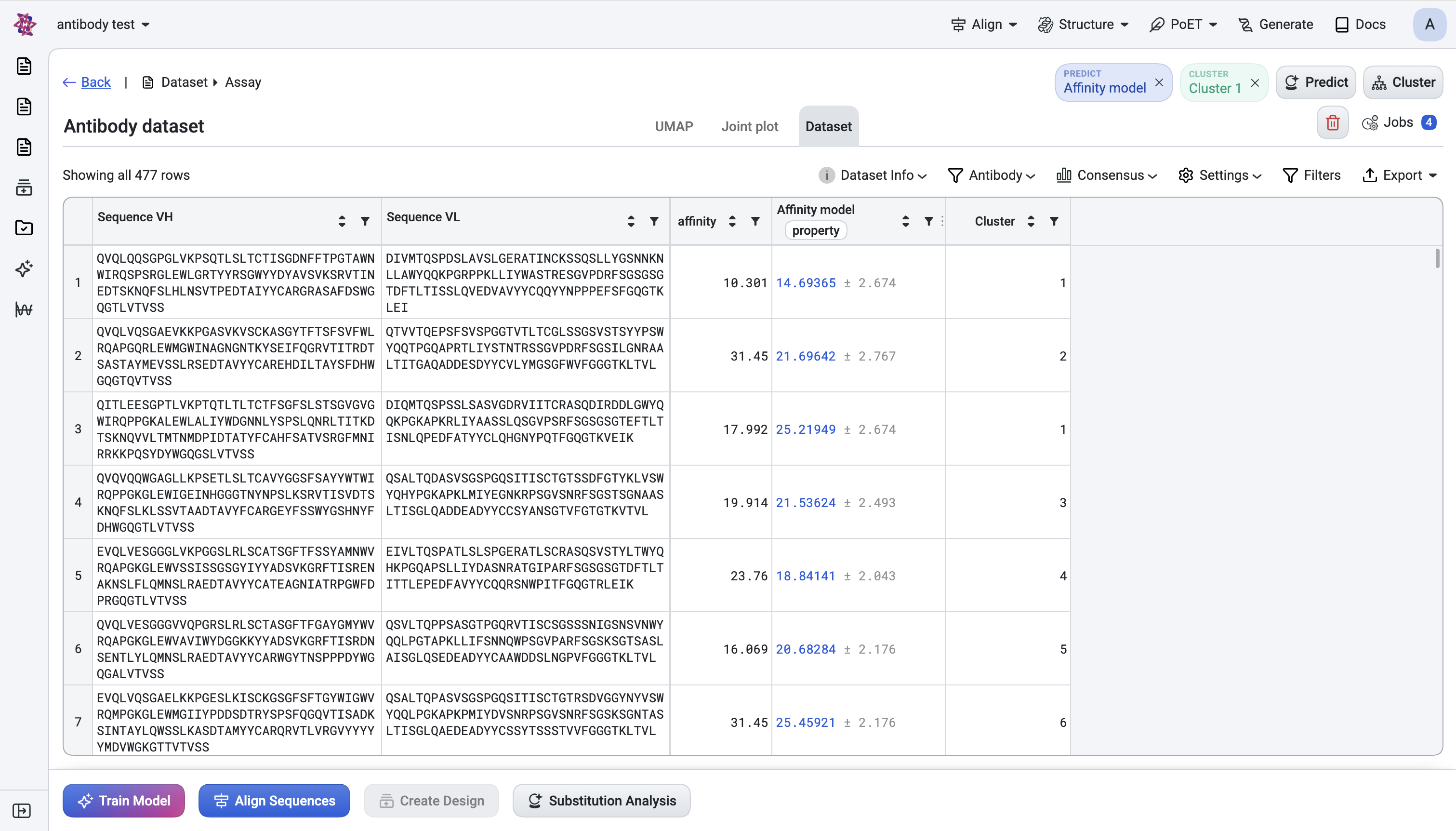Screen dimensions: 1456x831
Task: Expand the Dataset Info dropdown
Action: point(873,175)
